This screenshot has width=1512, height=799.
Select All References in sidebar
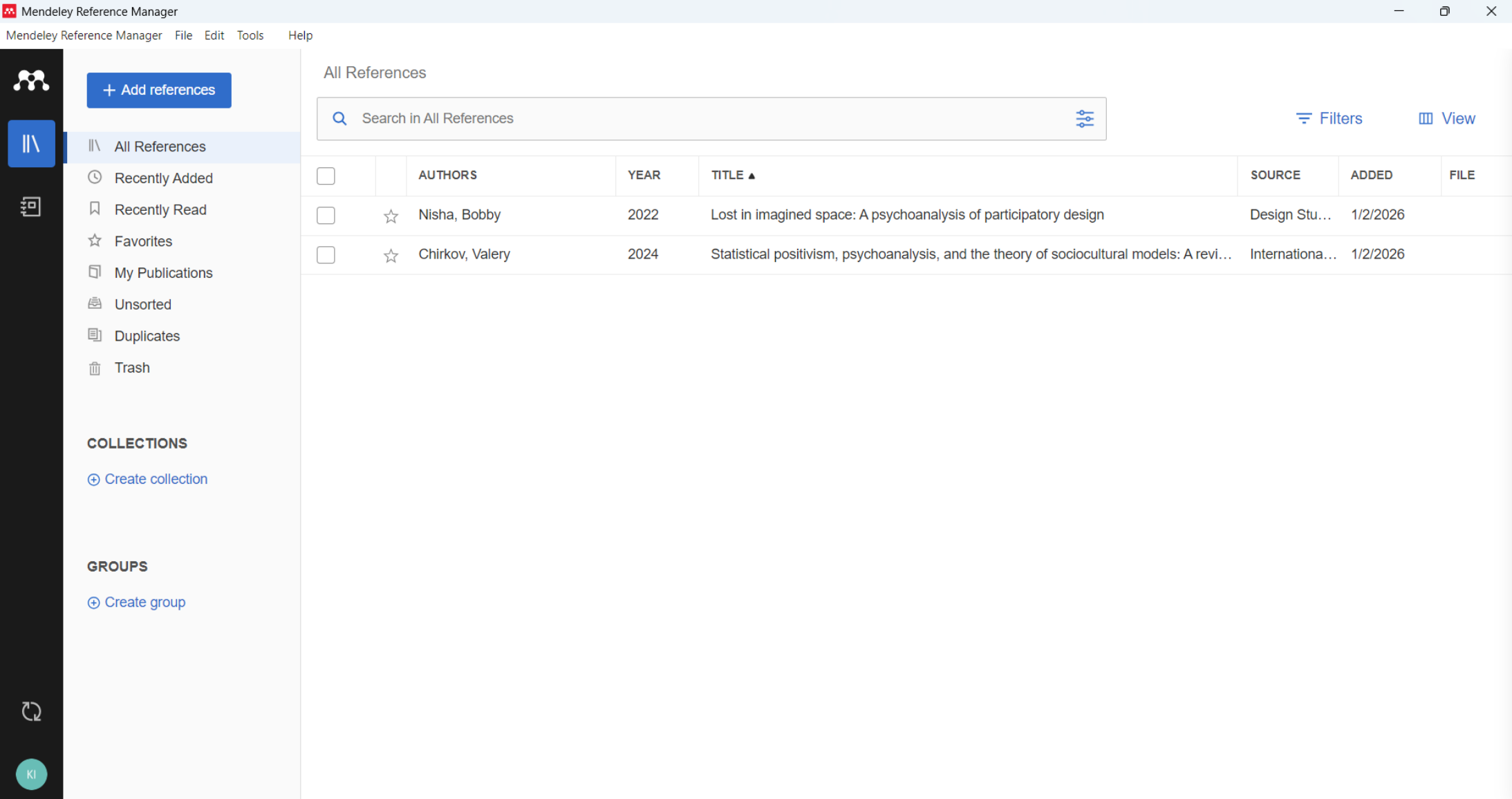[183, 147]
